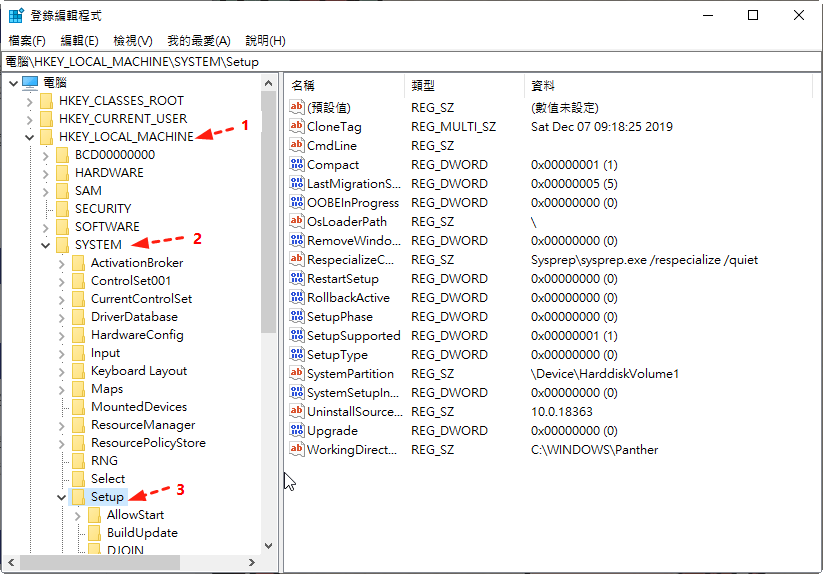Click the Registry Editor title bar icon
Image resolution: width=823 pixels, height=574 pixels.
pos(16,15)
